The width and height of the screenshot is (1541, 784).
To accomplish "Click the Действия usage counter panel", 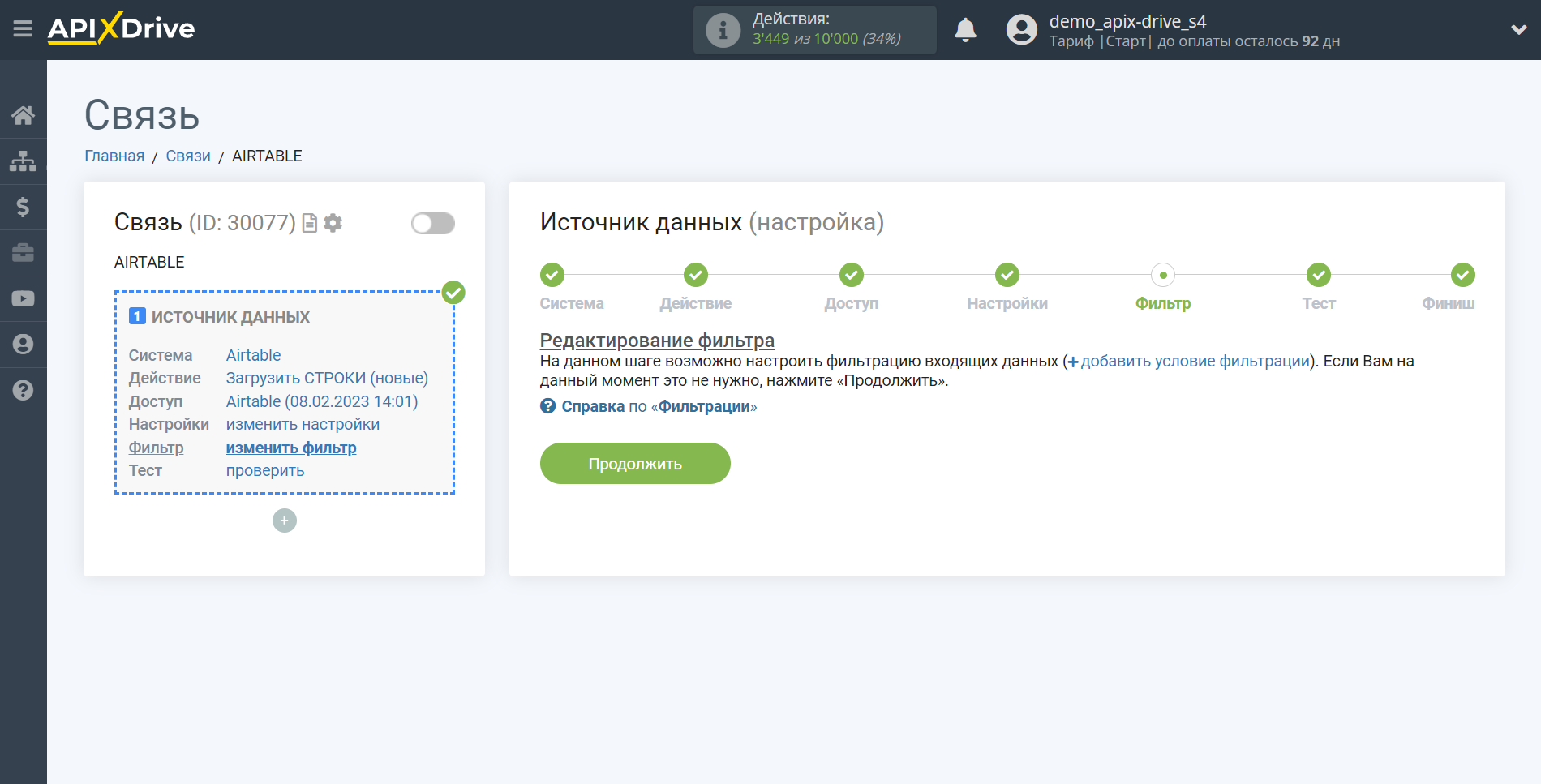I will click(x=814, y=30).
